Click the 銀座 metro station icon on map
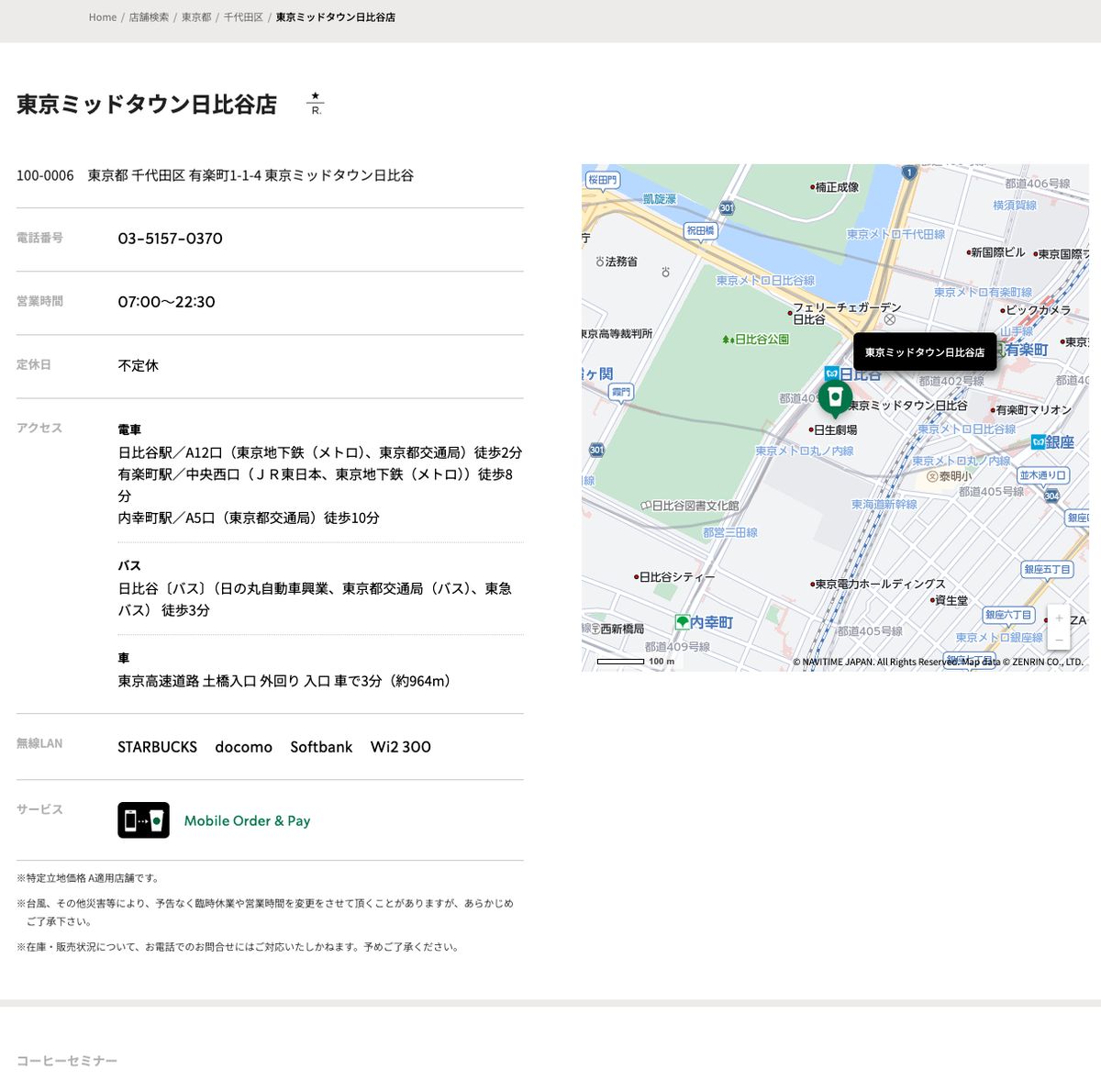 1039,442
